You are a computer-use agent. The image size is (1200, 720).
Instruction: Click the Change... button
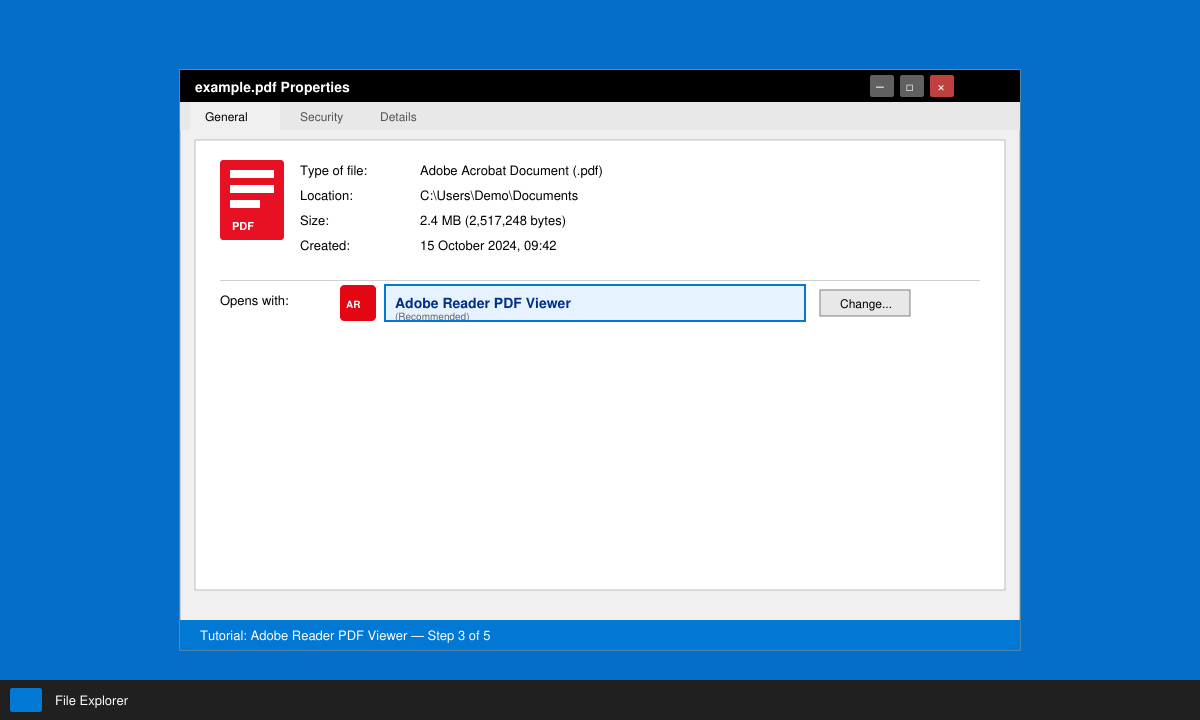pos(865,303)
